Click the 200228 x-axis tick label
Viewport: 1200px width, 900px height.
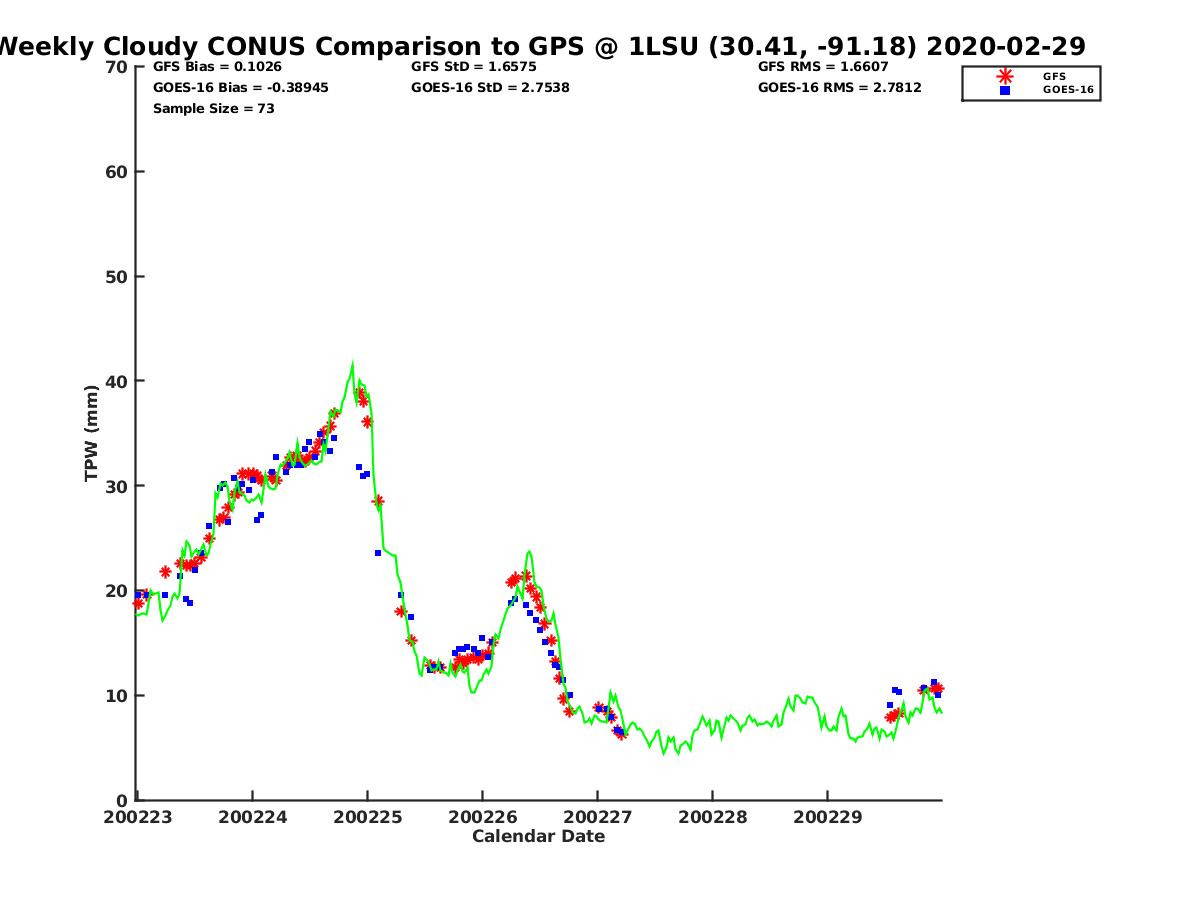pyautogui.click(x=712, y=817)
